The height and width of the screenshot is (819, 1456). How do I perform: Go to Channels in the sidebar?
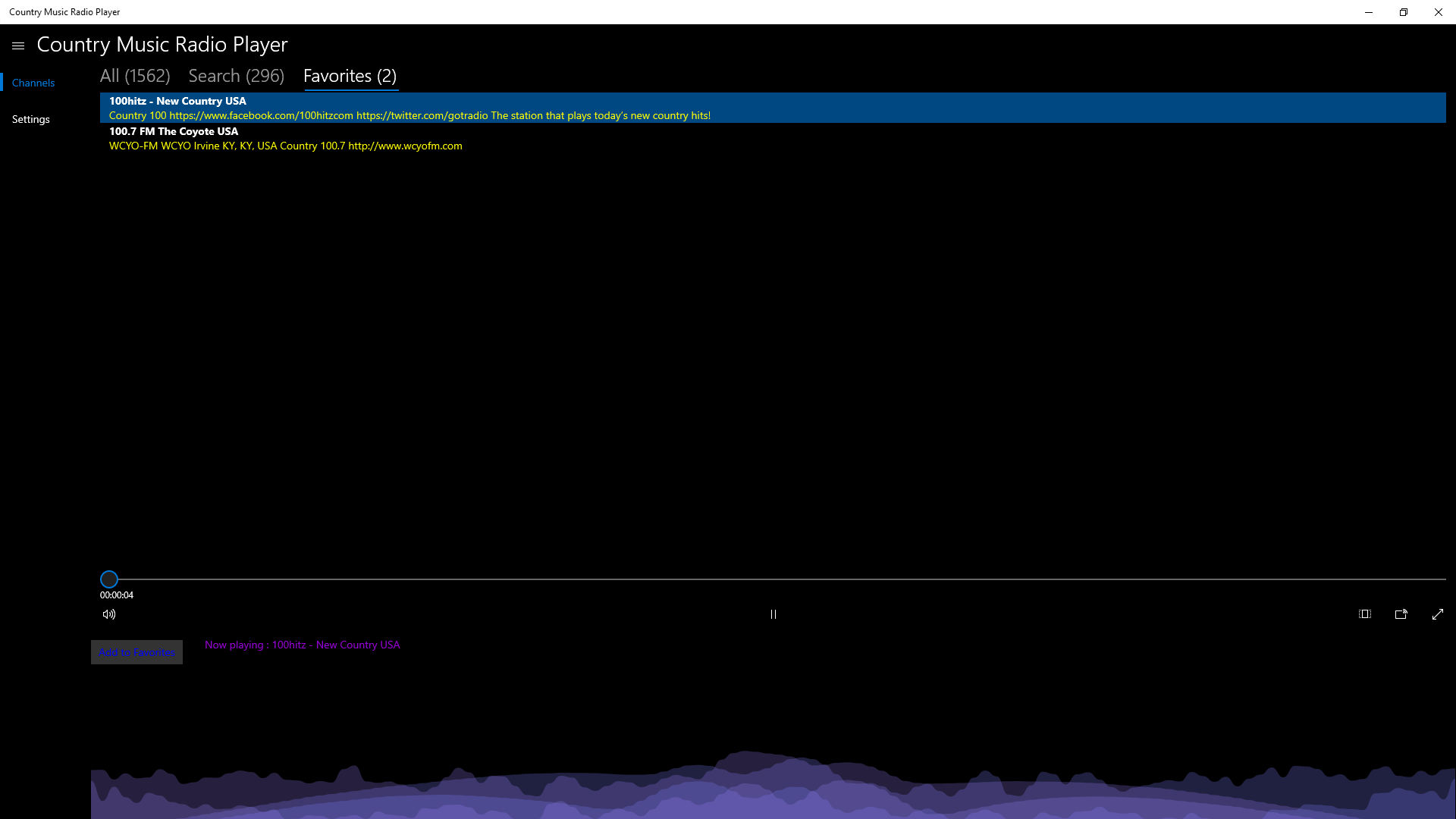click(x=33, y=83)
